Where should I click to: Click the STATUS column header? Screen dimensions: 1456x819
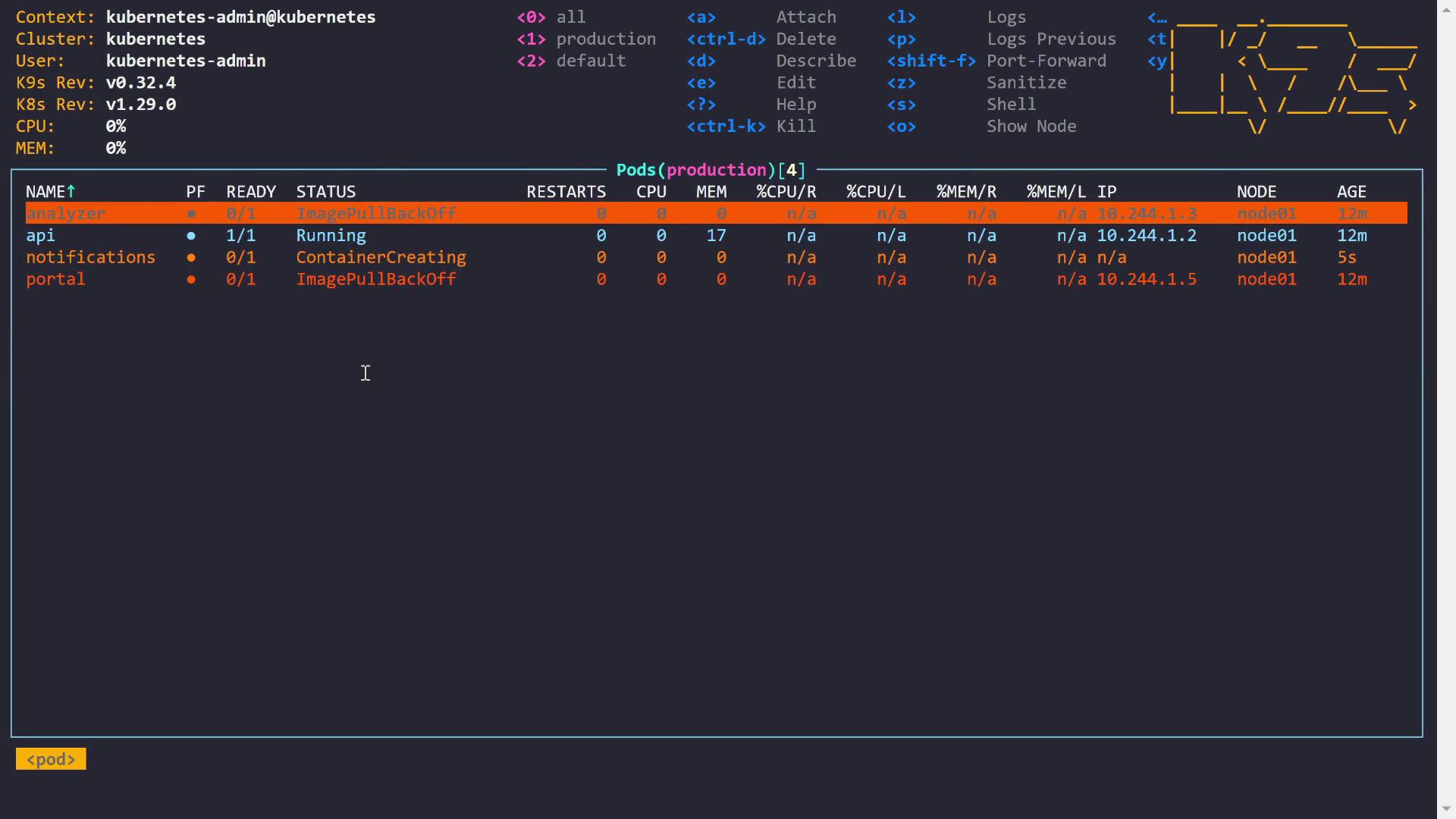pos(325,192)
